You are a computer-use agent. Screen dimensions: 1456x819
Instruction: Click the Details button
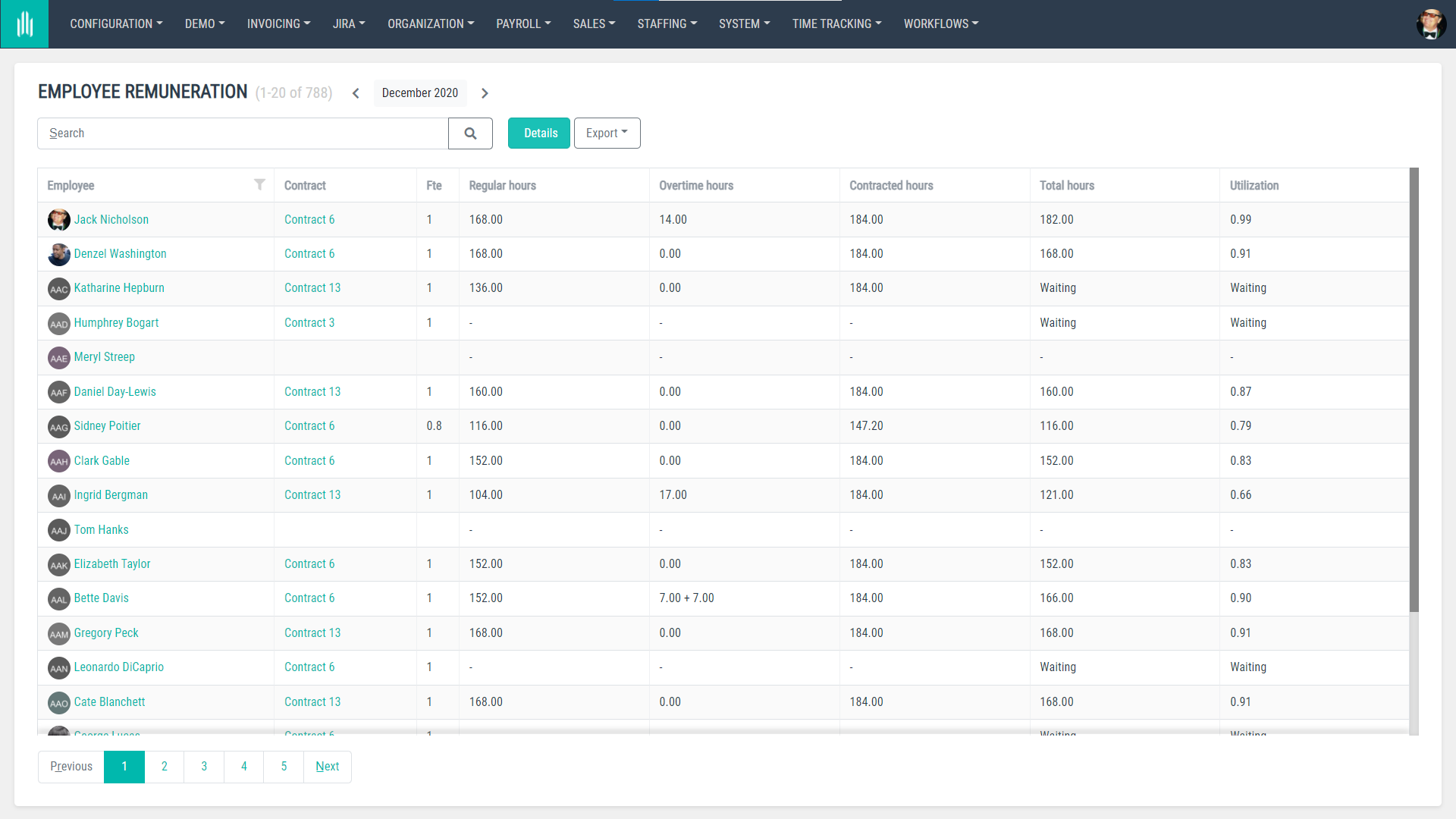click(539, 133)
